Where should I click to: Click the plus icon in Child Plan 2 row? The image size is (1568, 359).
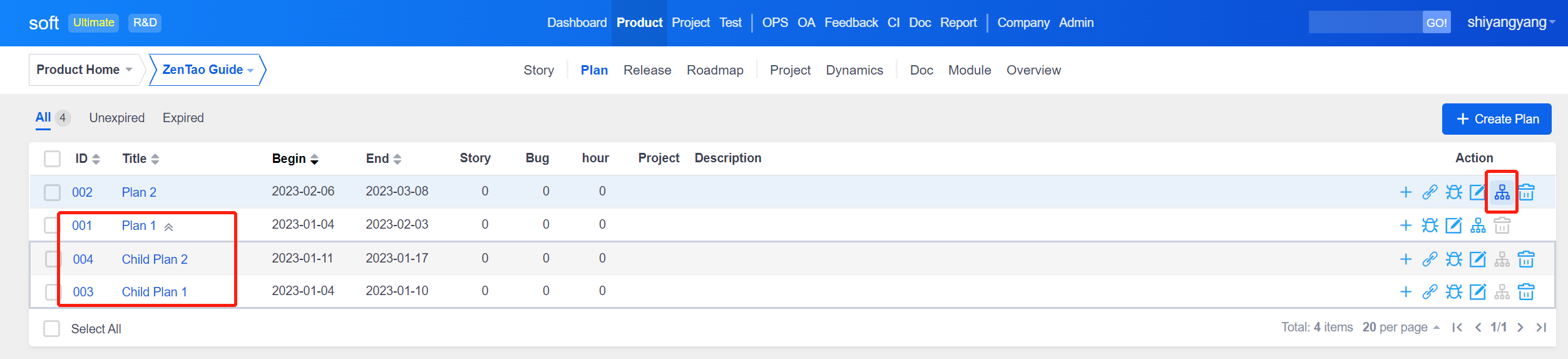(x=1405, y=259)
